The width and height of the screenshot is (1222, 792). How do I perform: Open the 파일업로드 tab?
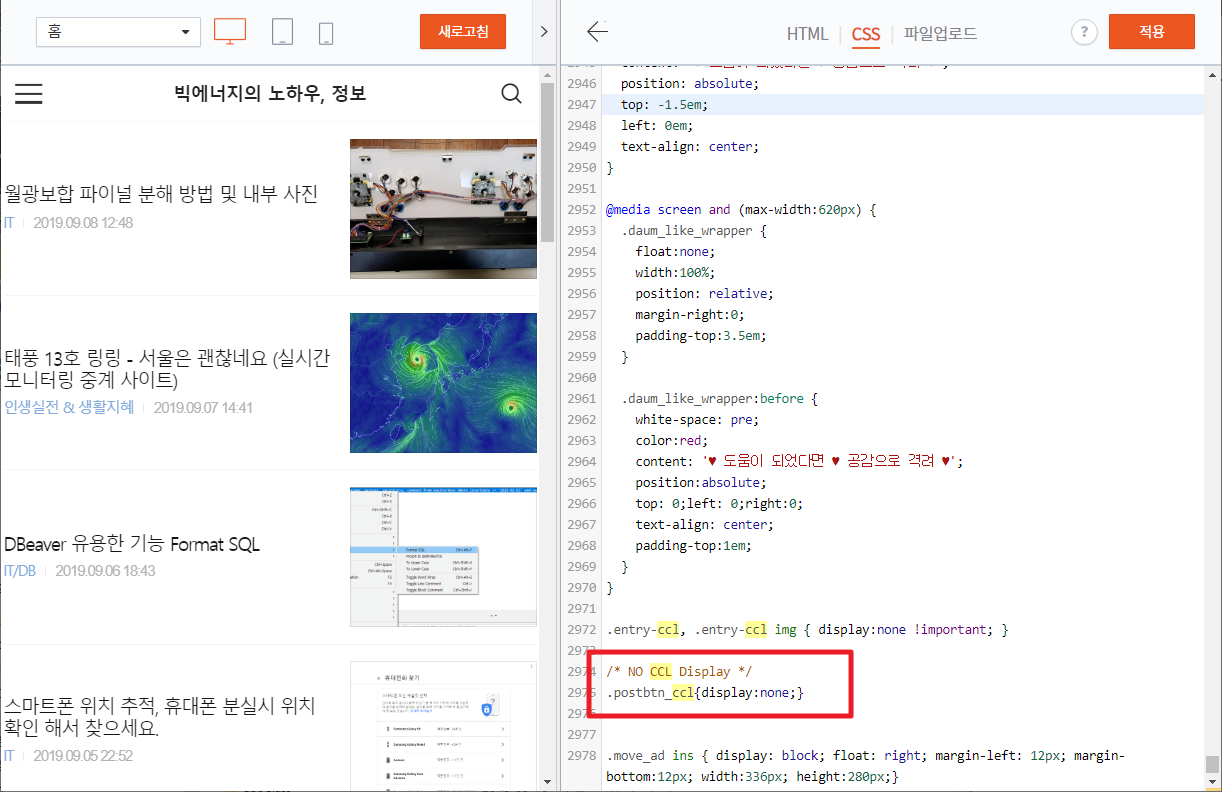pos(940,34)
